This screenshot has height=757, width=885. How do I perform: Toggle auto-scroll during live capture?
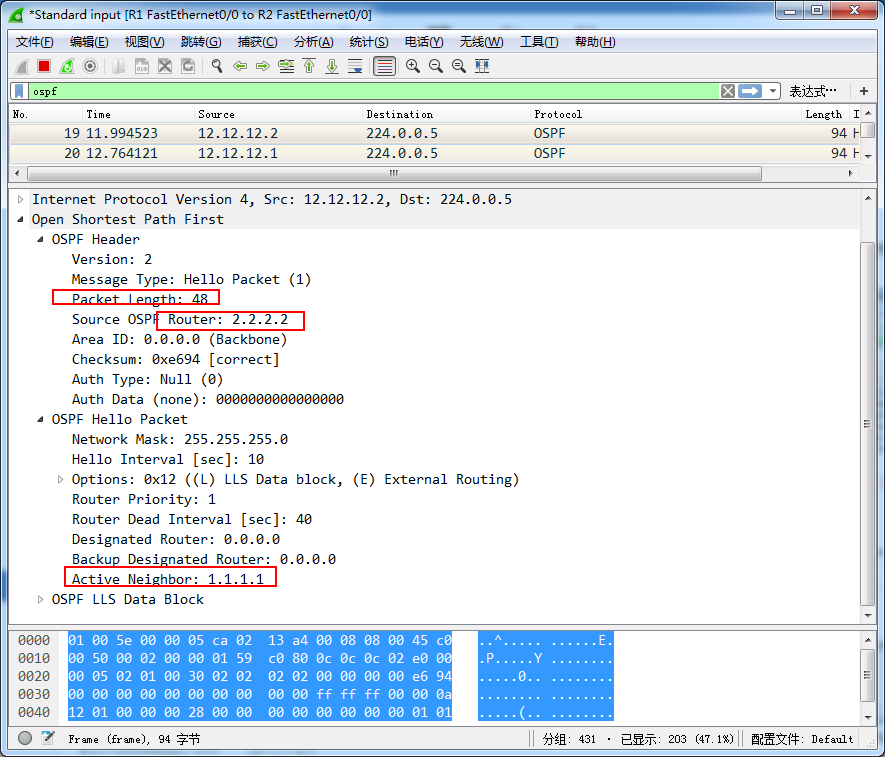(x=355, y=67)
